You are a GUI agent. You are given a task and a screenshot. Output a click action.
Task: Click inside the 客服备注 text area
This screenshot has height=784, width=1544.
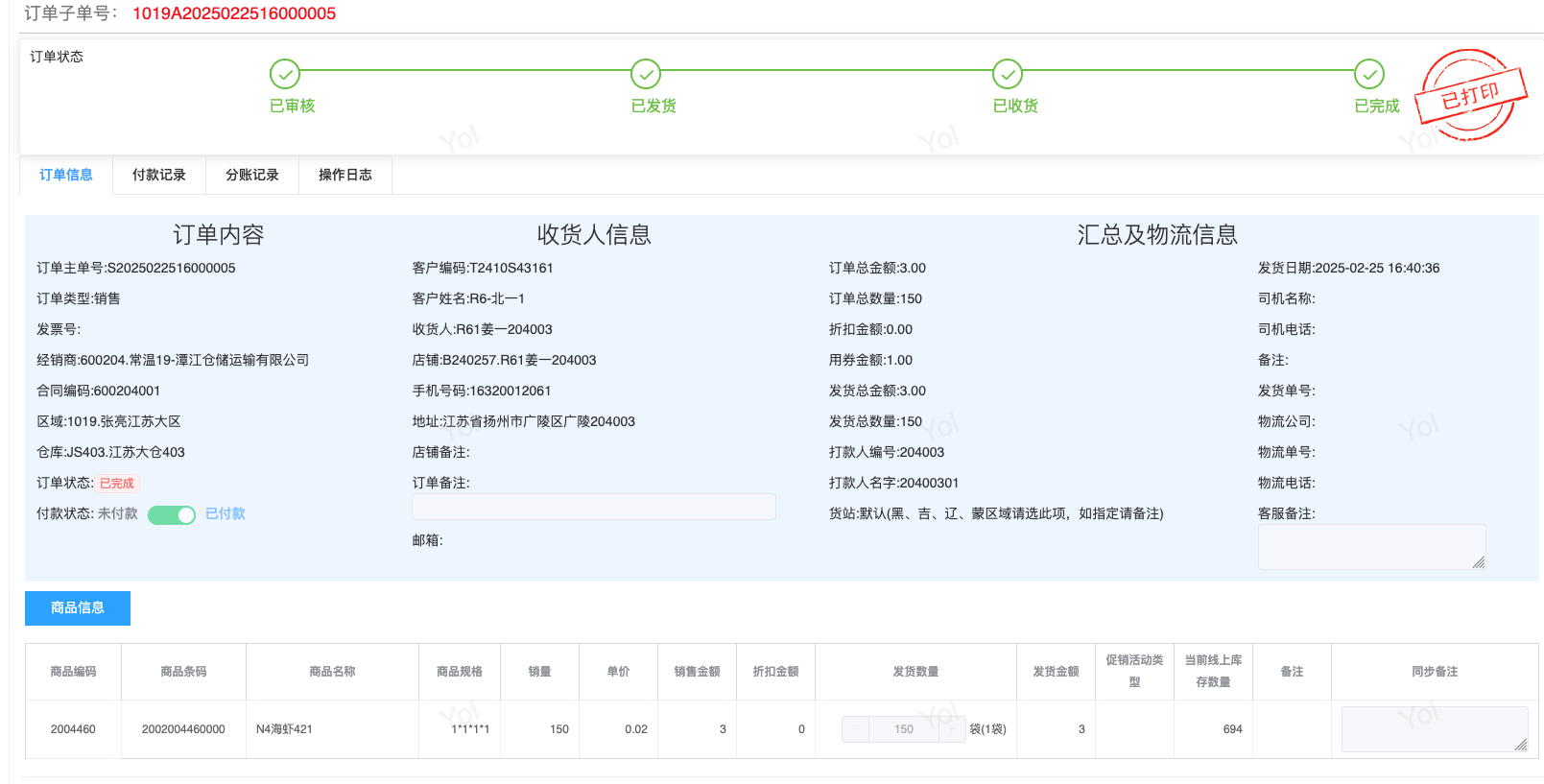pos(1370,546)
